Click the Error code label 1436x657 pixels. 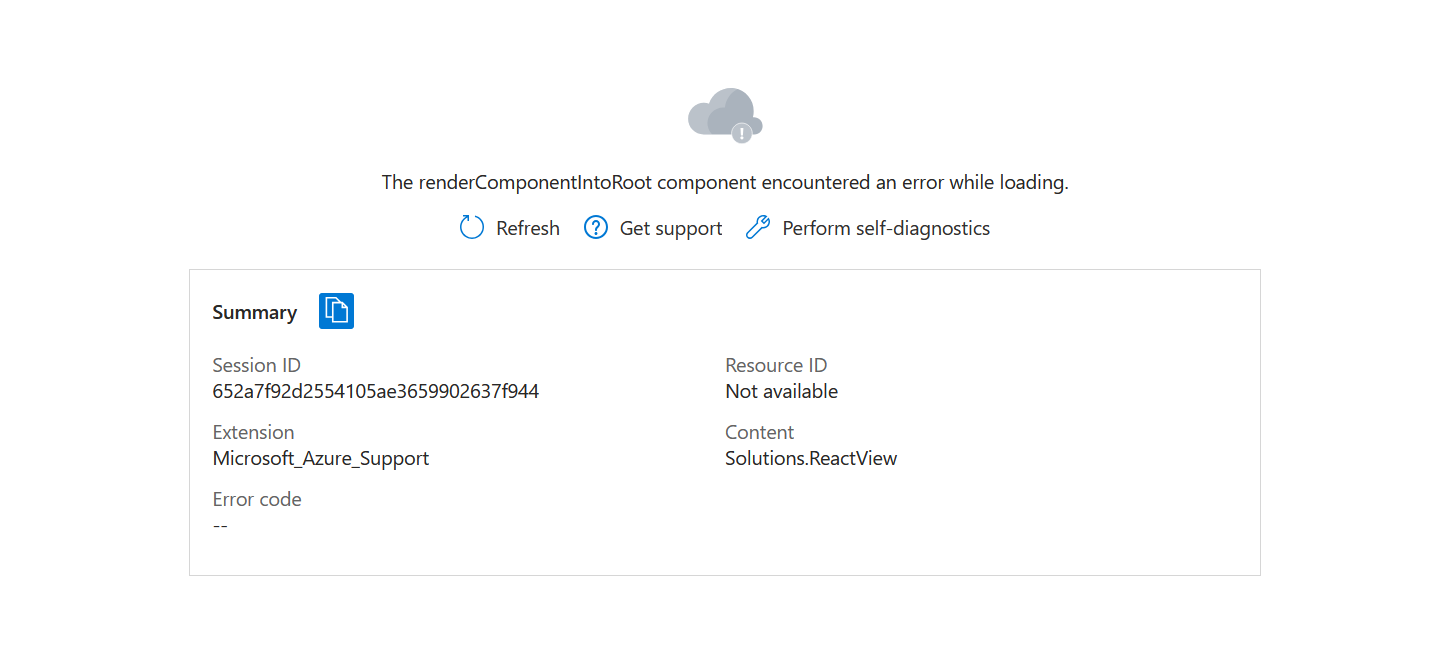pos(257,499)
